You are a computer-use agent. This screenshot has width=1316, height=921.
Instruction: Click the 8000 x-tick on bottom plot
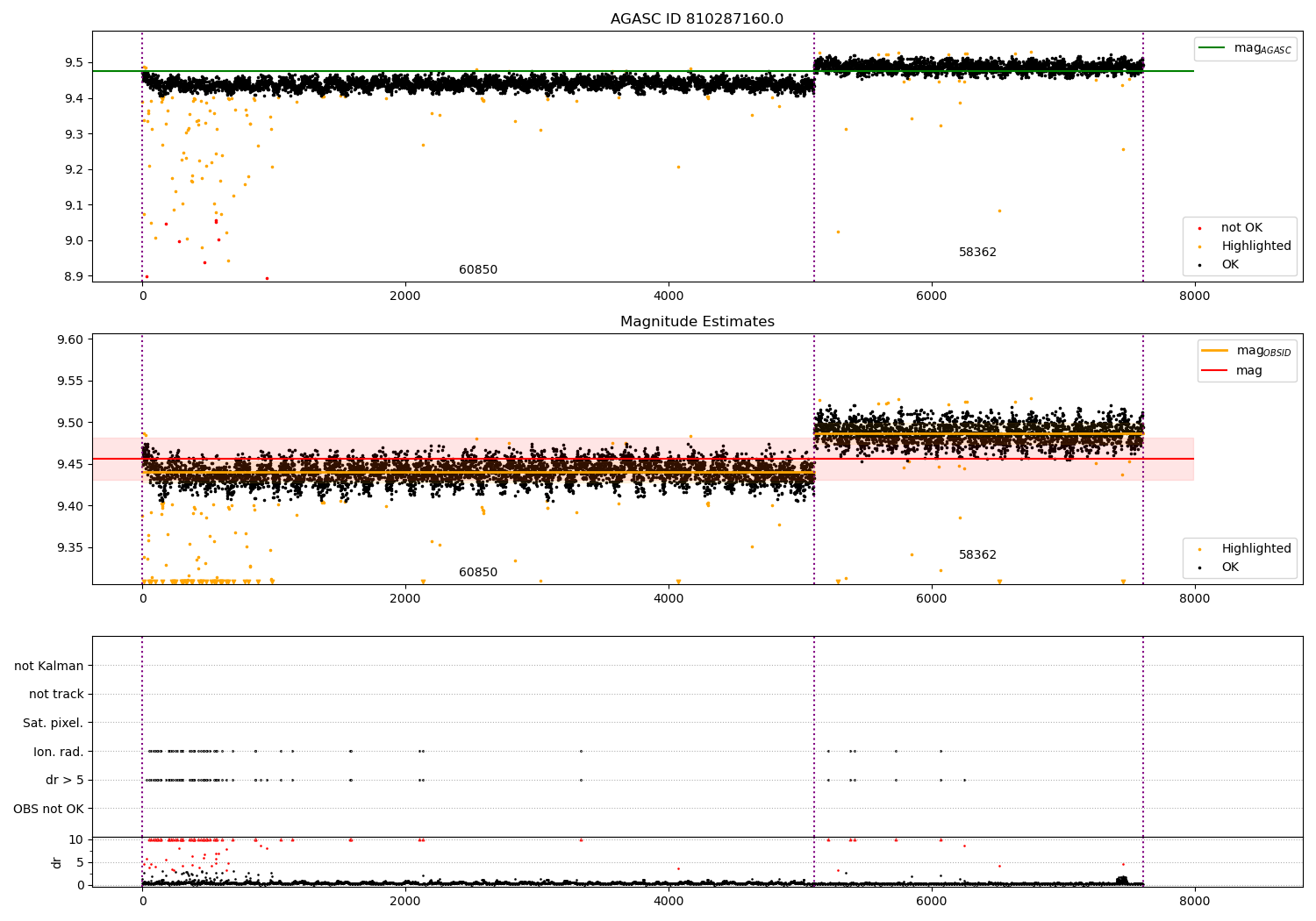pyautogui.click(x=1194, y=901)
